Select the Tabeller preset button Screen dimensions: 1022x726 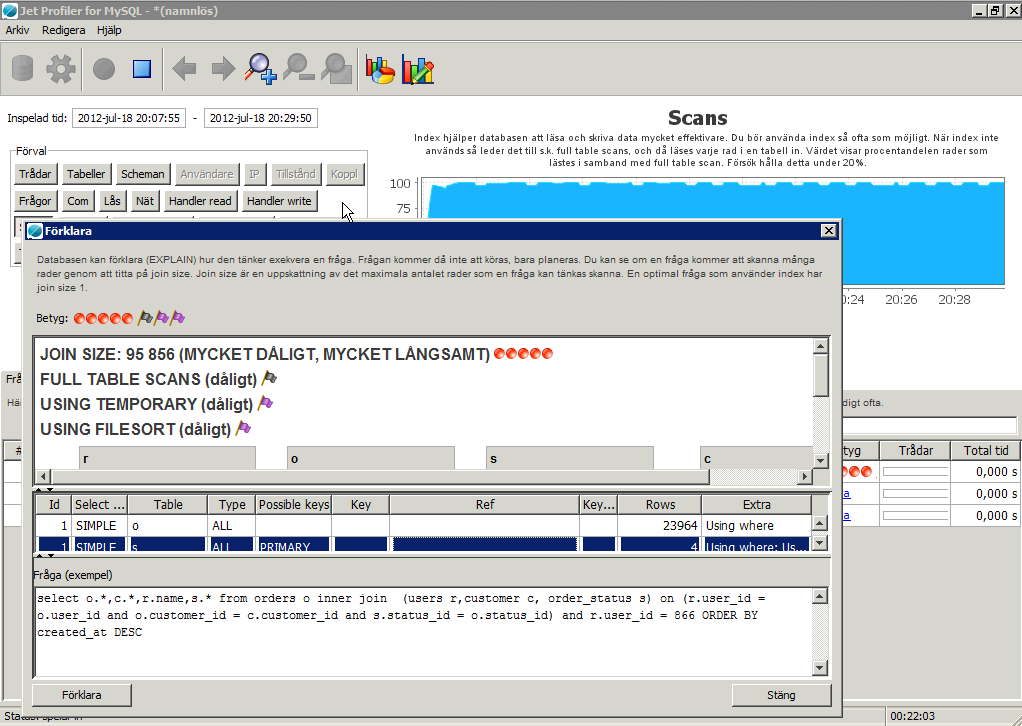(x=86, y=174)
